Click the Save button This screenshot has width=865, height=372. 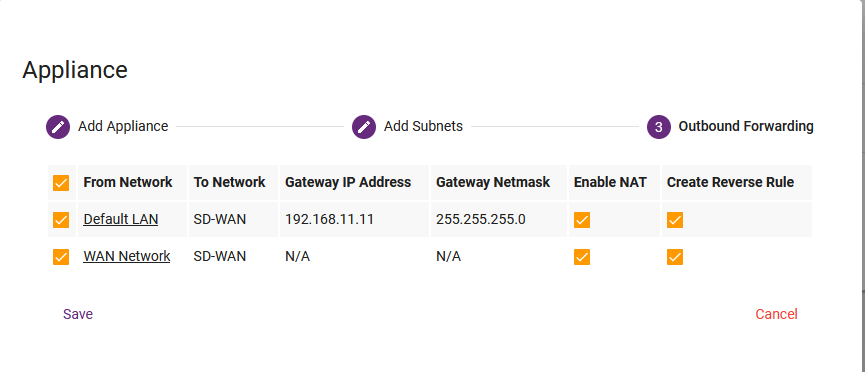point(78,314)
